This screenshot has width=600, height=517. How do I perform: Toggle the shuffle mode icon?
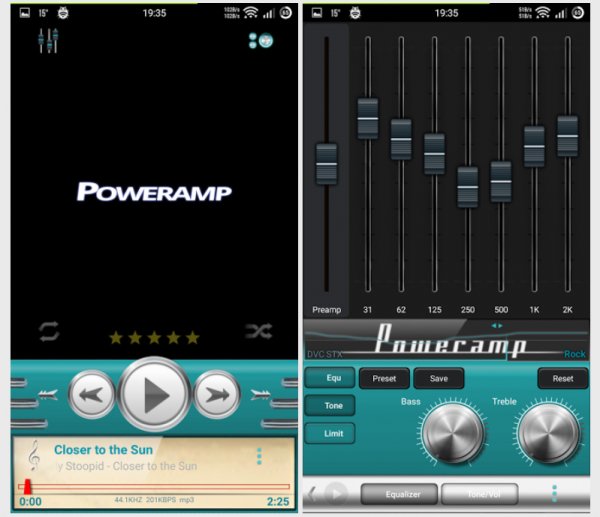pyautogui.click(x=259, y=331)
